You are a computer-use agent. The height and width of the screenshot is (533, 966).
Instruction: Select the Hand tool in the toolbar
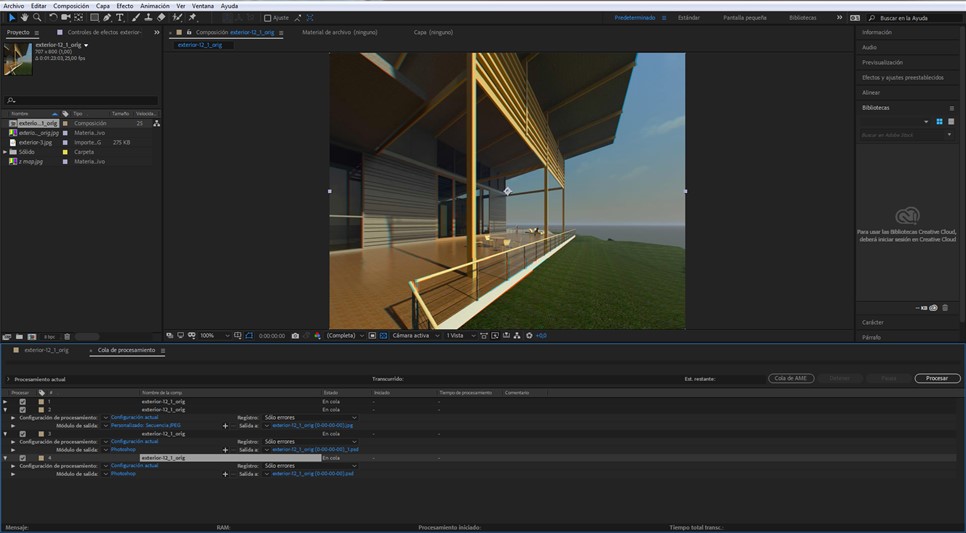(x=24, y=17)
